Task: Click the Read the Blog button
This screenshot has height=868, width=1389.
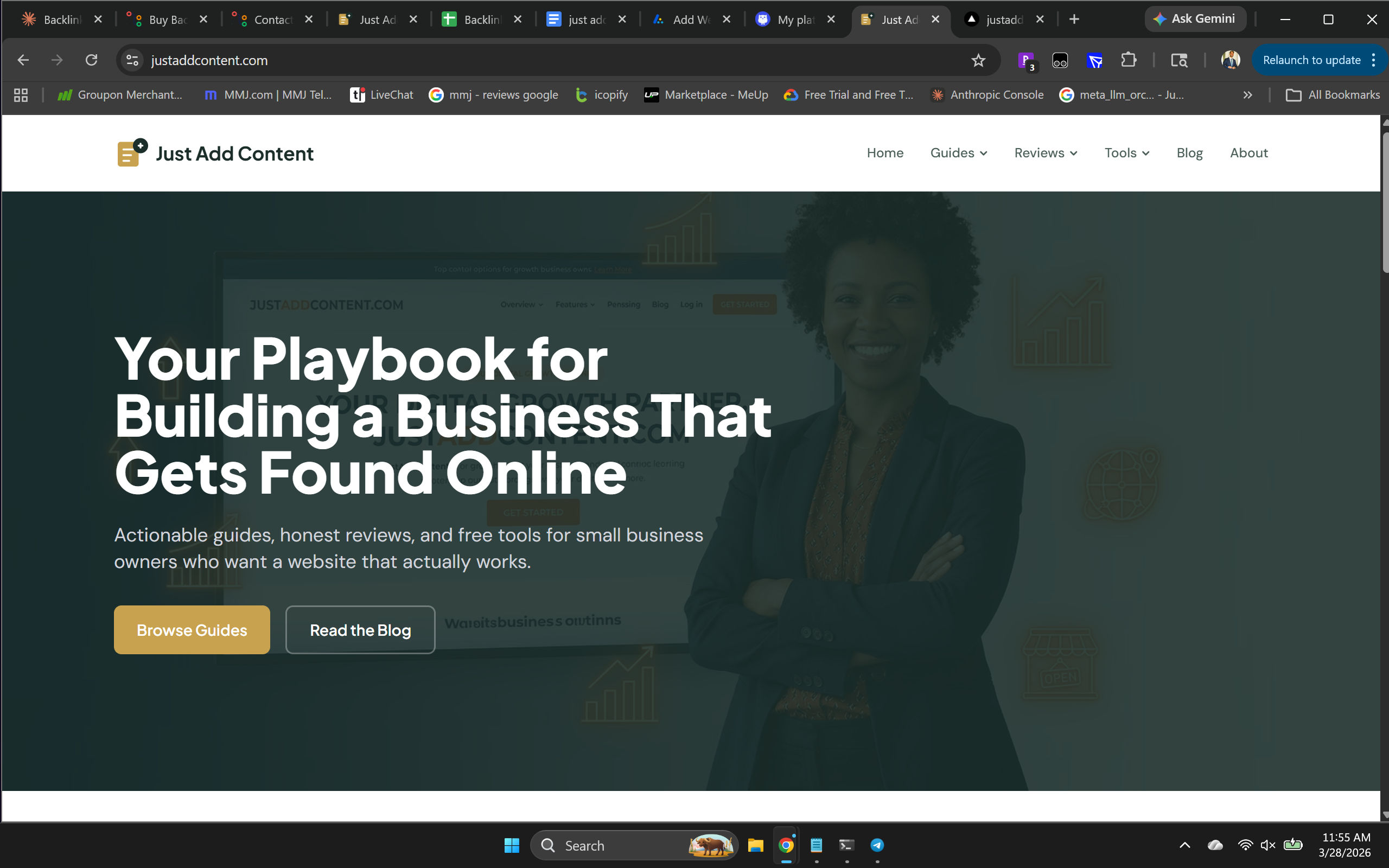Action: point(360,630)
